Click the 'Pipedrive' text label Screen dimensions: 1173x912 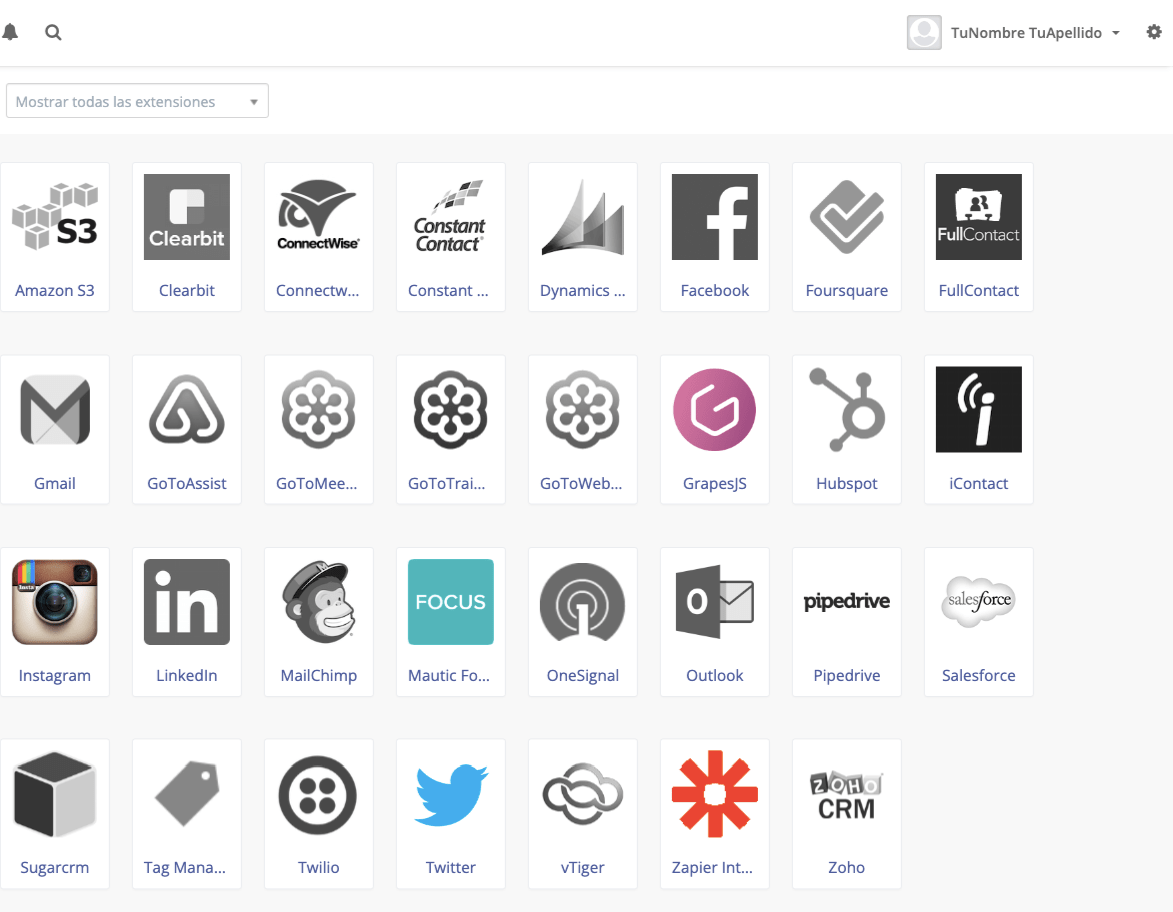tap(847, 676)
